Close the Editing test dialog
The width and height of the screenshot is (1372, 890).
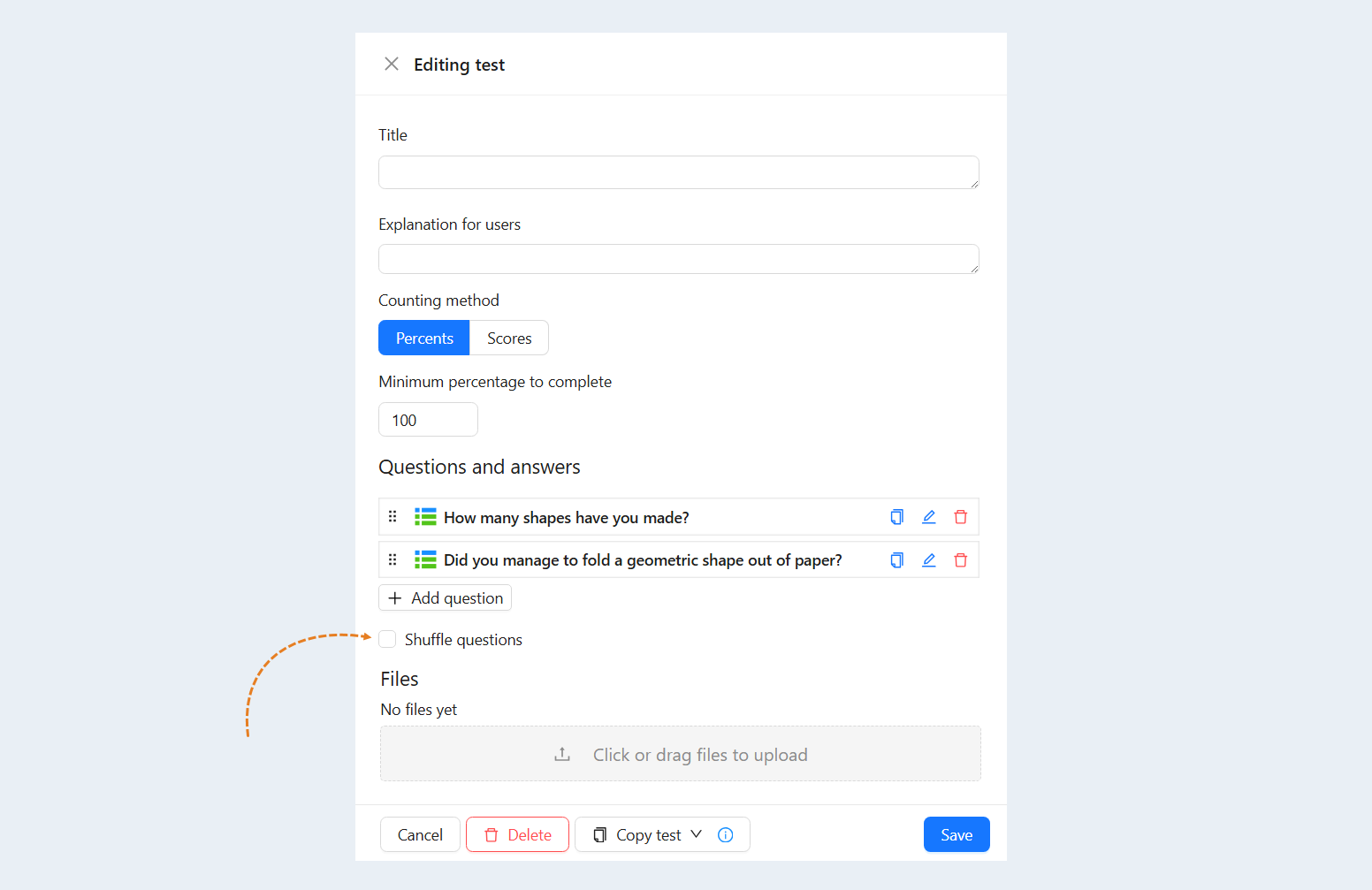pyautogui.click(x=392, y=64)
